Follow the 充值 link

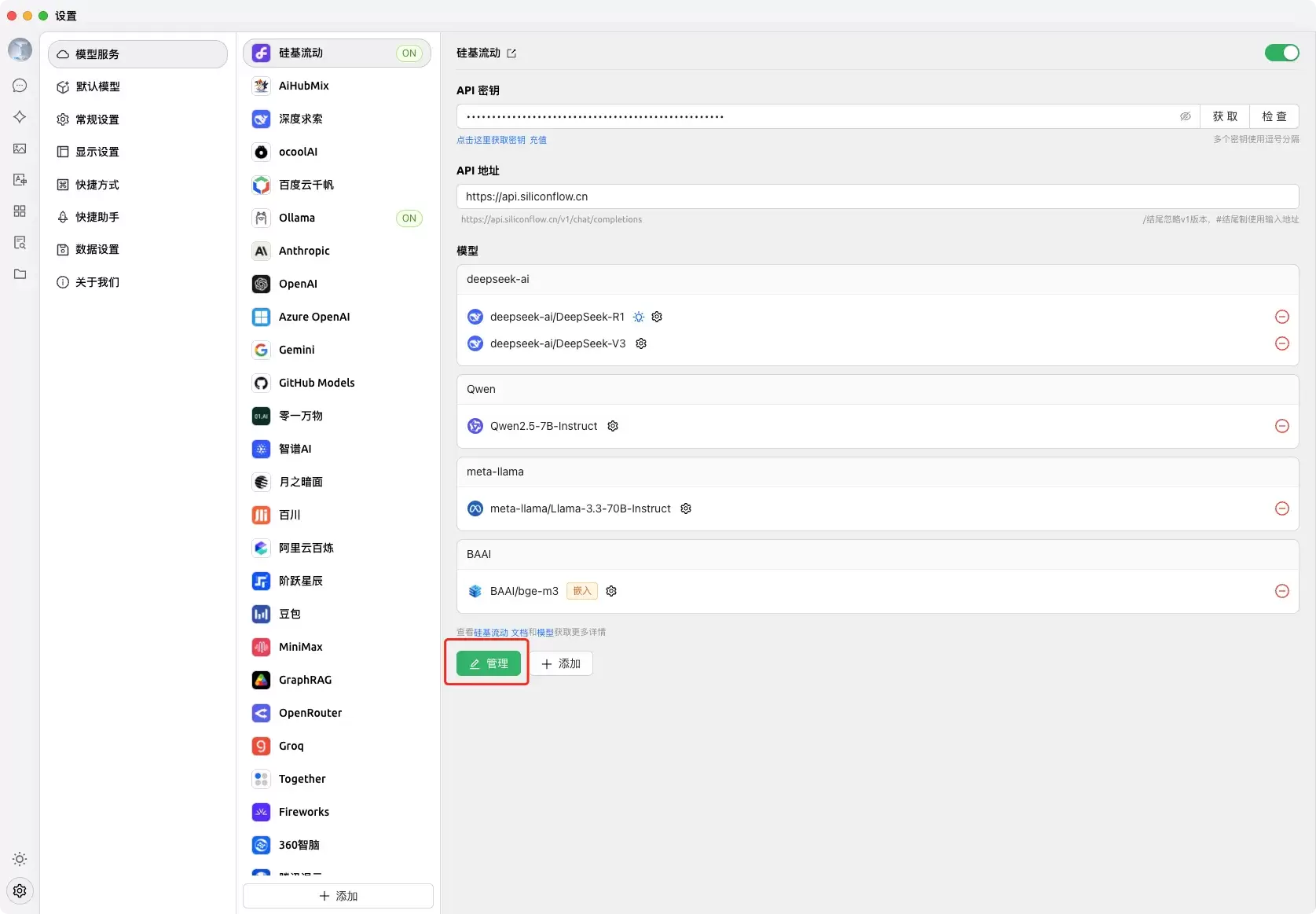tap(538, 140)
